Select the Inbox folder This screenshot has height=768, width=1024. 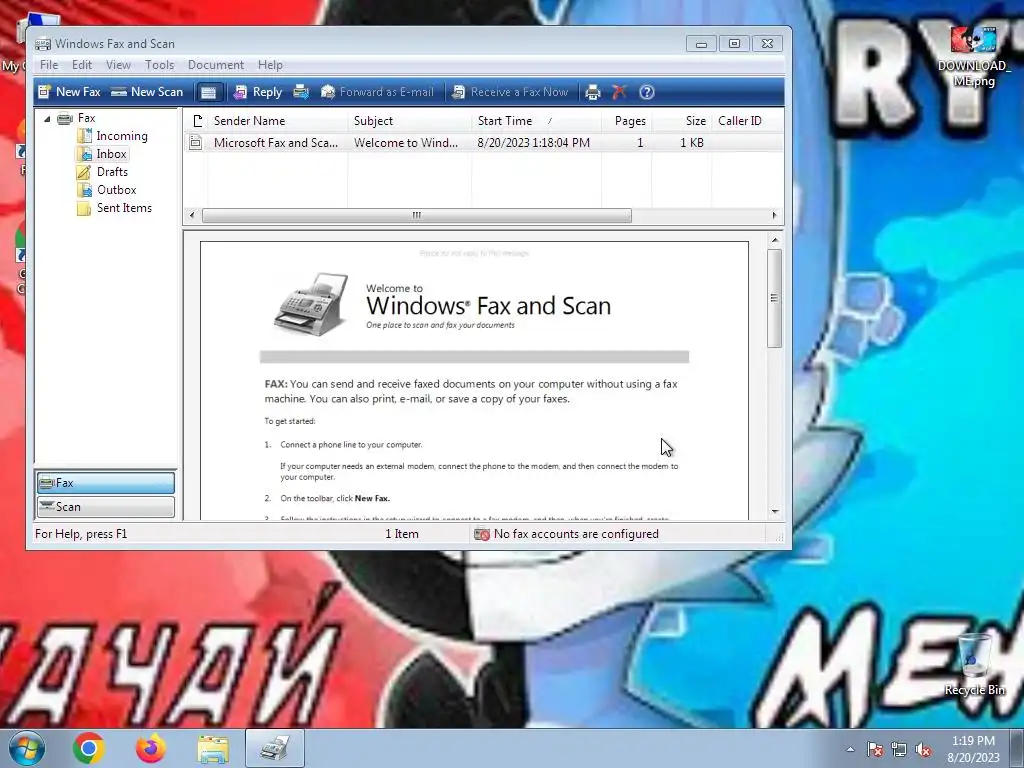(x=111, y=154)
